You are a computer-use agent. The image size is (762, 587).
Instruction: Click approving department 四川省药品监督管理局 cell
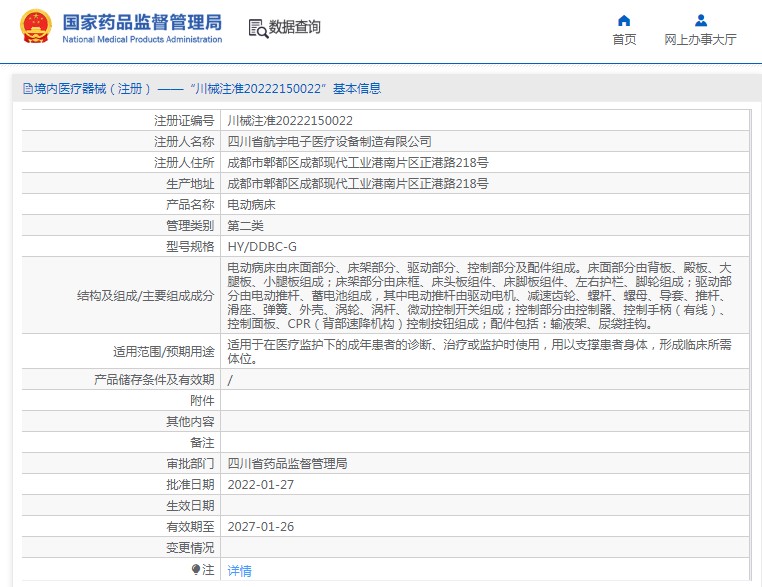[x=287, y=463]
